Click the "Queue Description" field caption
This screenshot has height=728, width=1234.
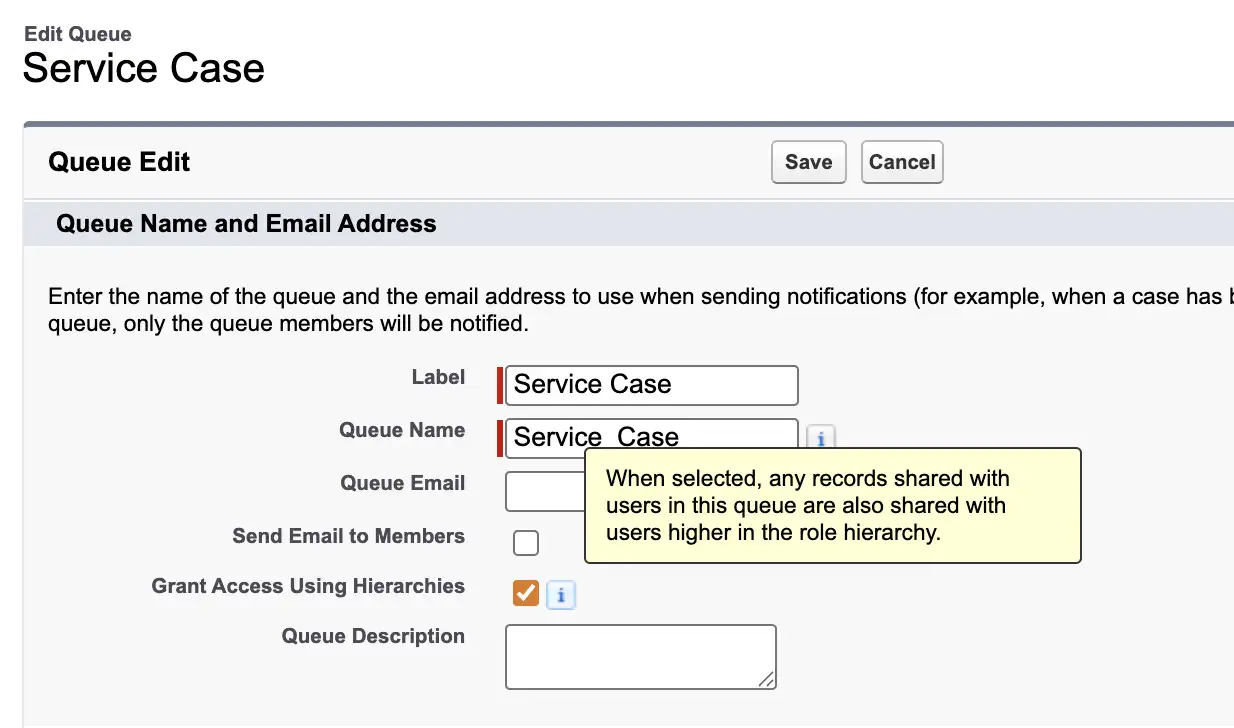[373, 636]
